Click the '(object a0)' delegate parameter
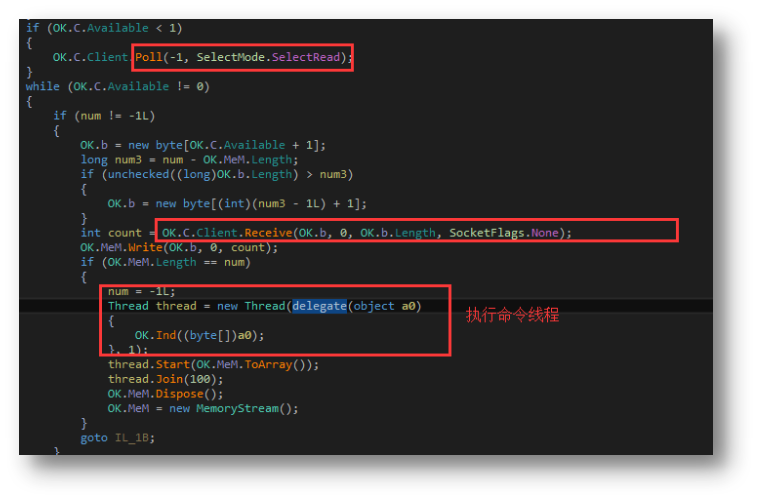The height and width of the screenshot is (501, 759). 385,306
